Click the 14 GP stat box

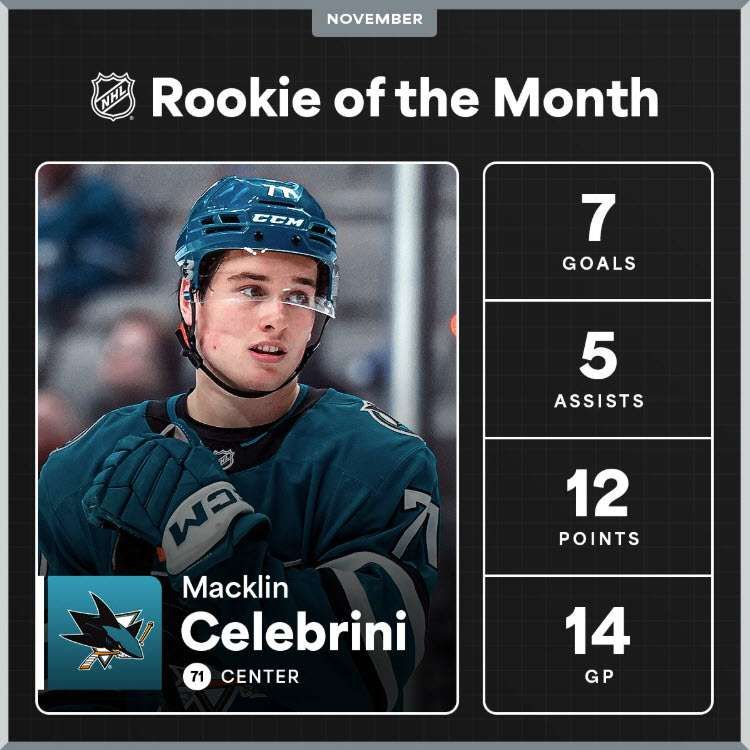(x=598, y=644)
